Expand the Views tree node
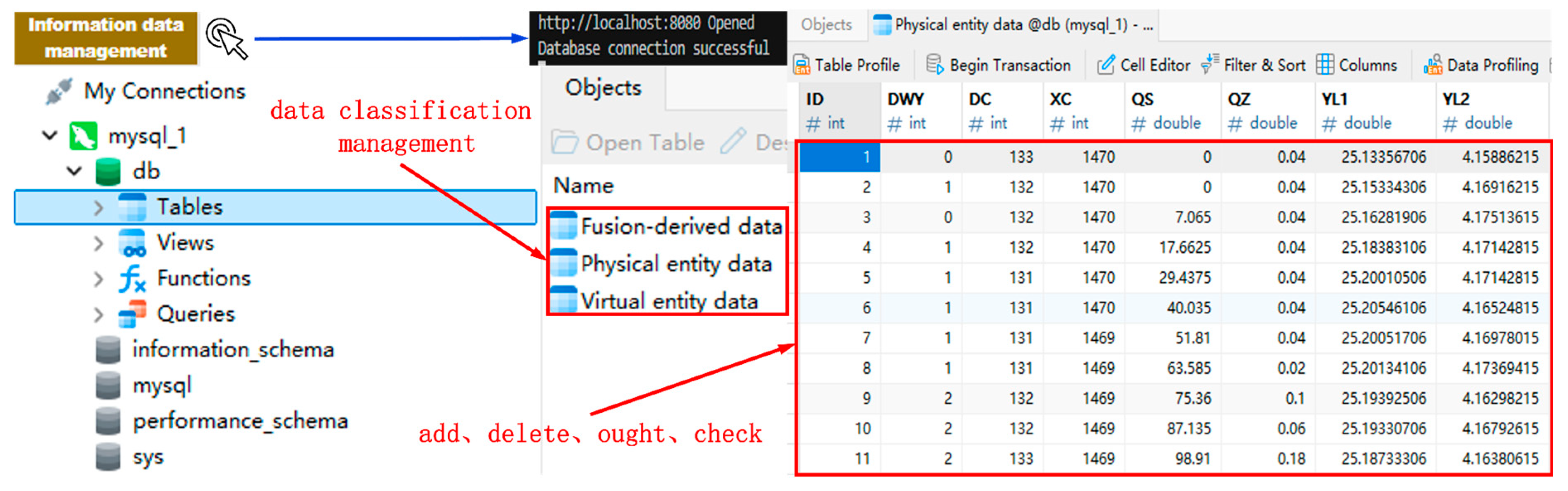1568x491 pixels. 99,243
